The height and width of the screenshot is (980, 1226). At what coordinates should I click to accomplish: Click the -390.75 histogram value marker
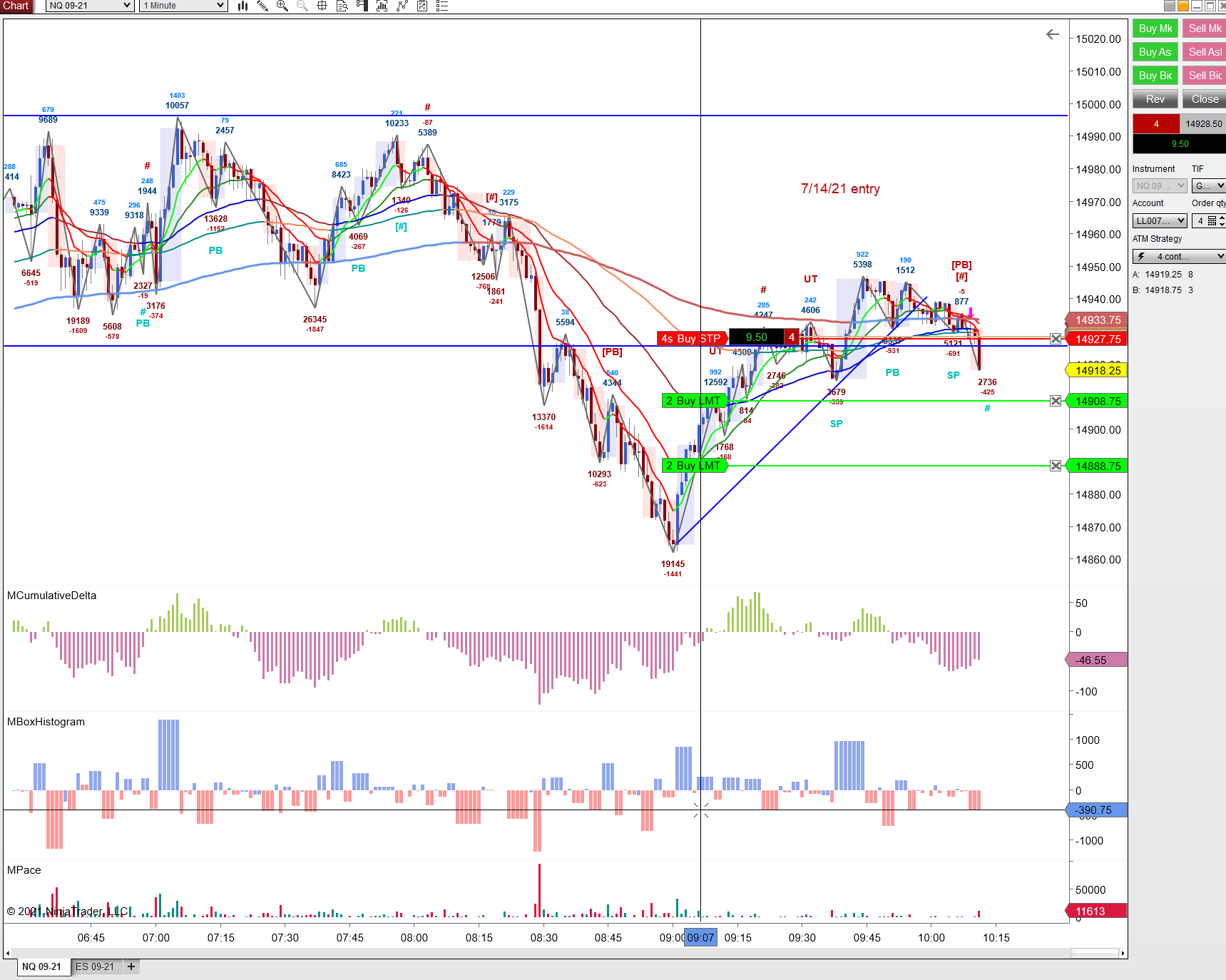tap(1096, 810)
